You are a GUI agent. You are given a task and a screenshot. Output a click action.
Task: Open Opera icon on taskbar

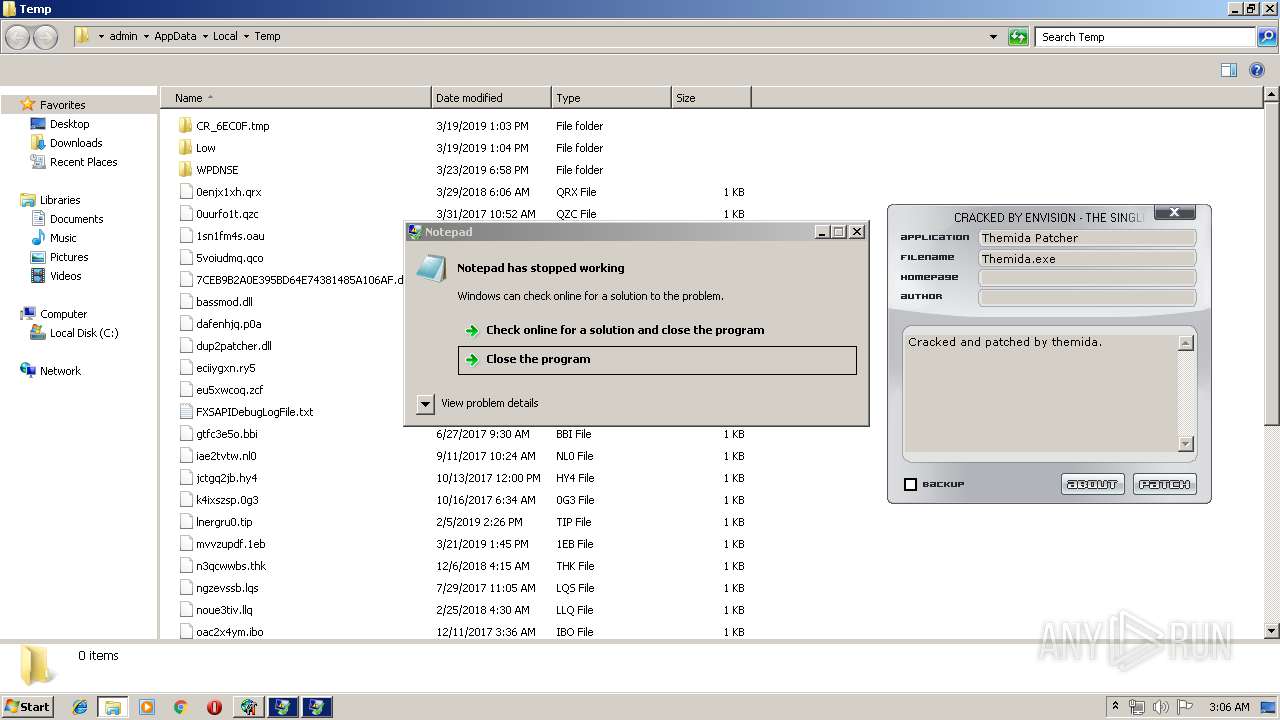[214, 707]
